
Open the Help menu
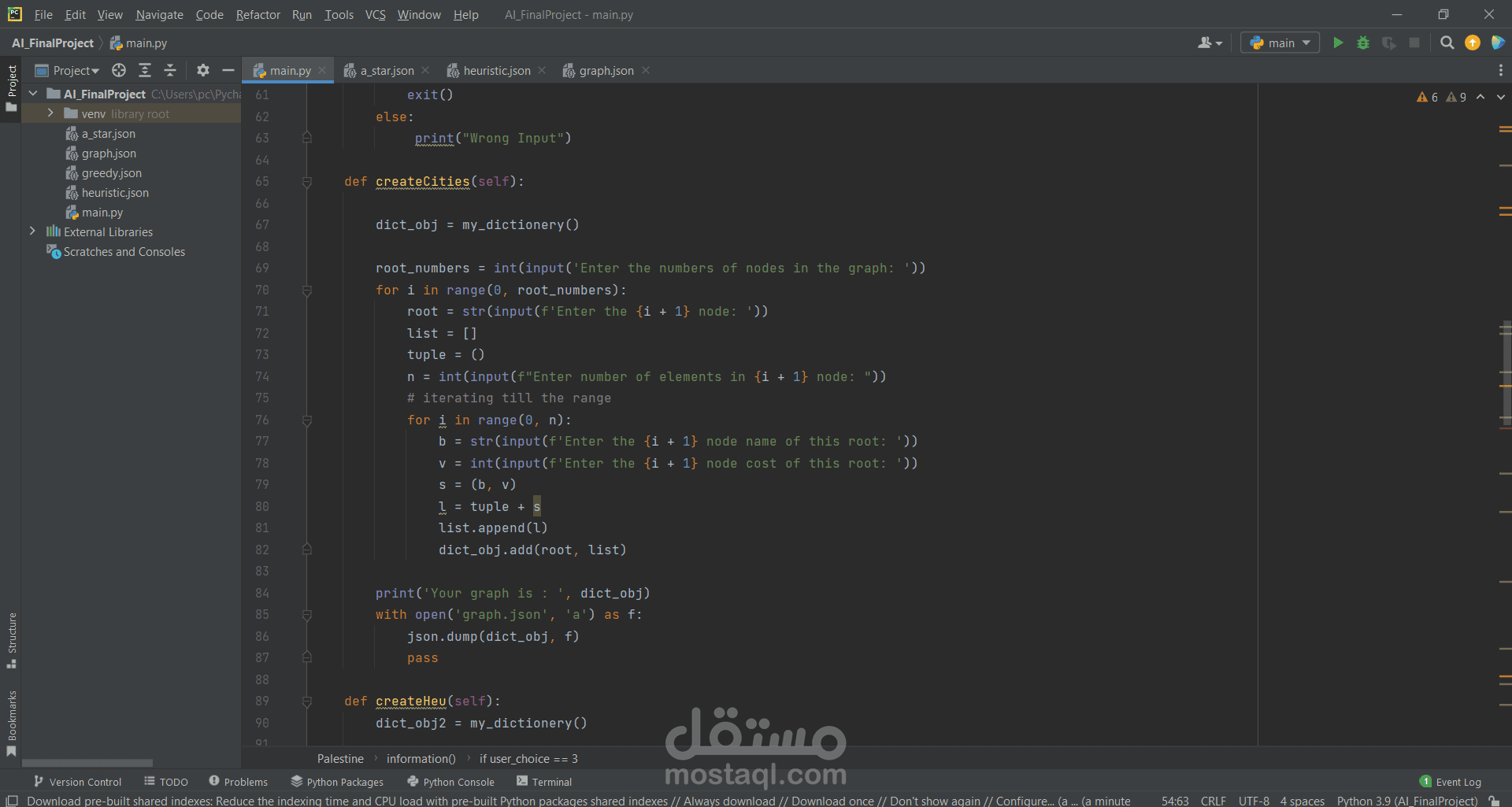465,14
